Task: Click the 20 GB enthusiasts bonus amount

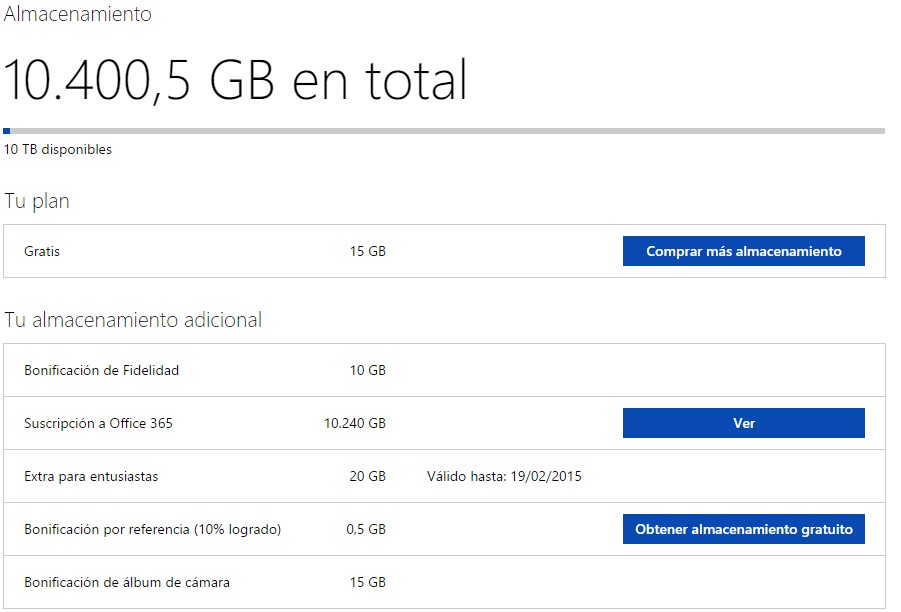Action: (367, 477)
